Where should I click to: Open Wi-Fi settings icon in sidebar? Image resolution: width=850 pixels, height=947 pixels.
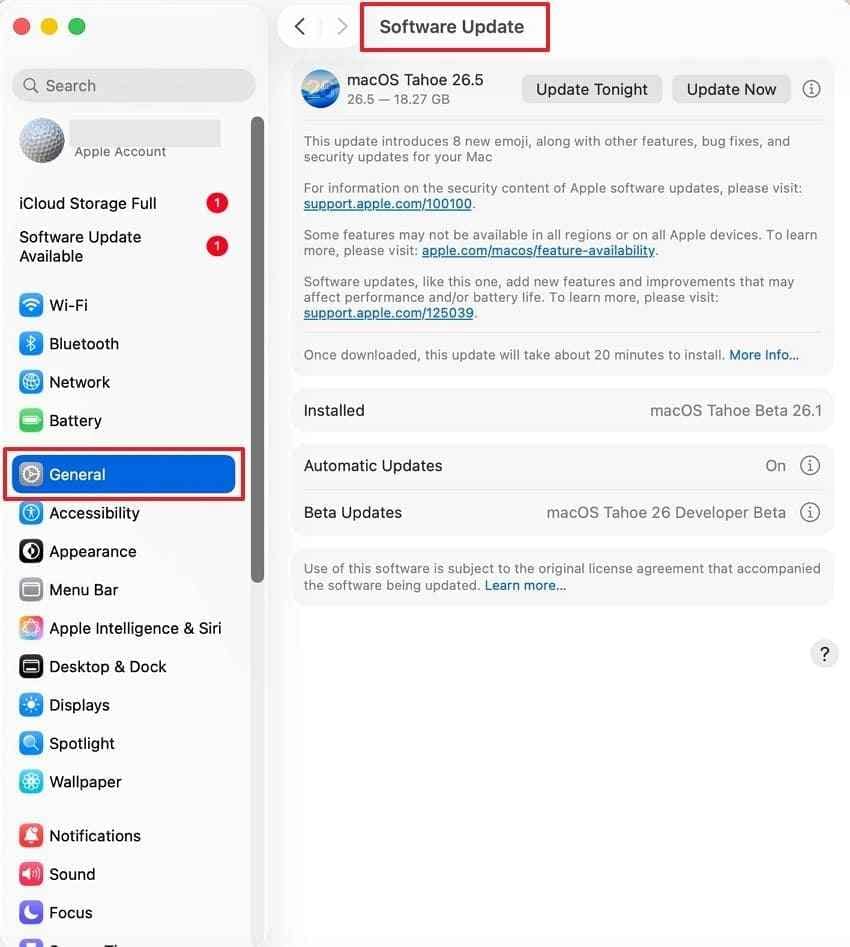(31, 305)
